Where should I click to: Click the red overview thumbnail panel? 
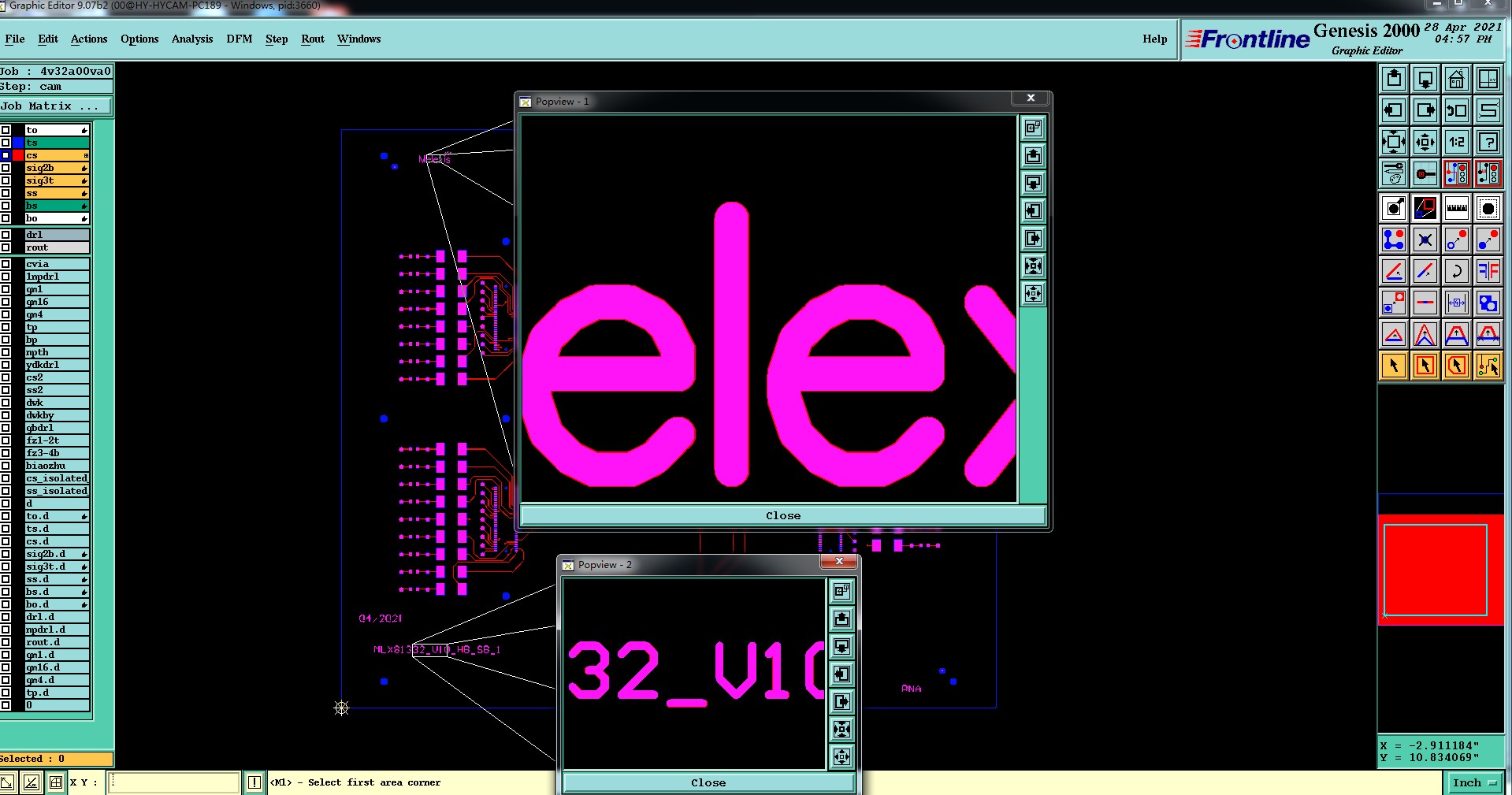click(x=1440, y=569)
